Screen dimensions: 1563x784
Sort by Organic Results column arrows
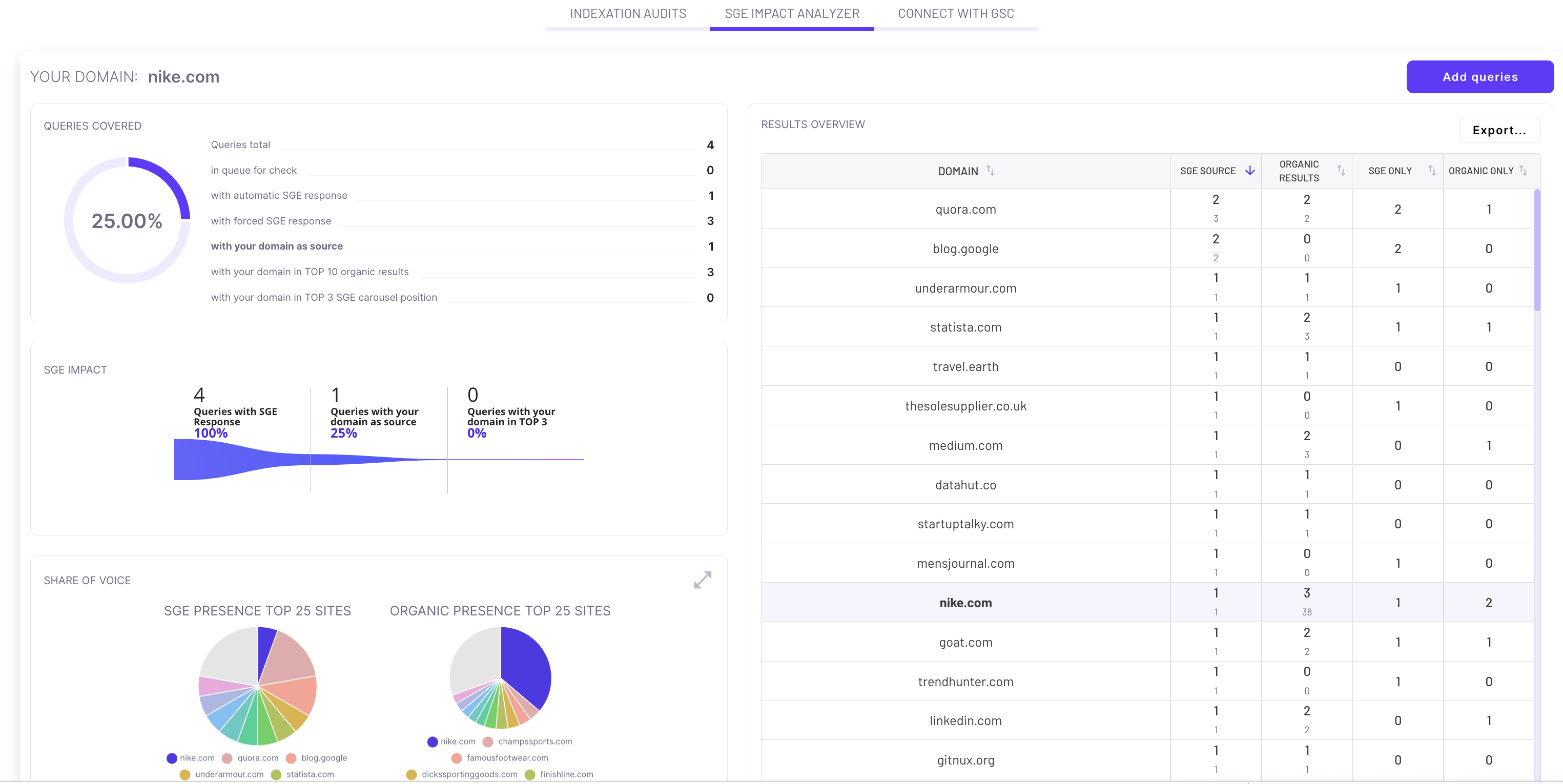click(1341, 171)
